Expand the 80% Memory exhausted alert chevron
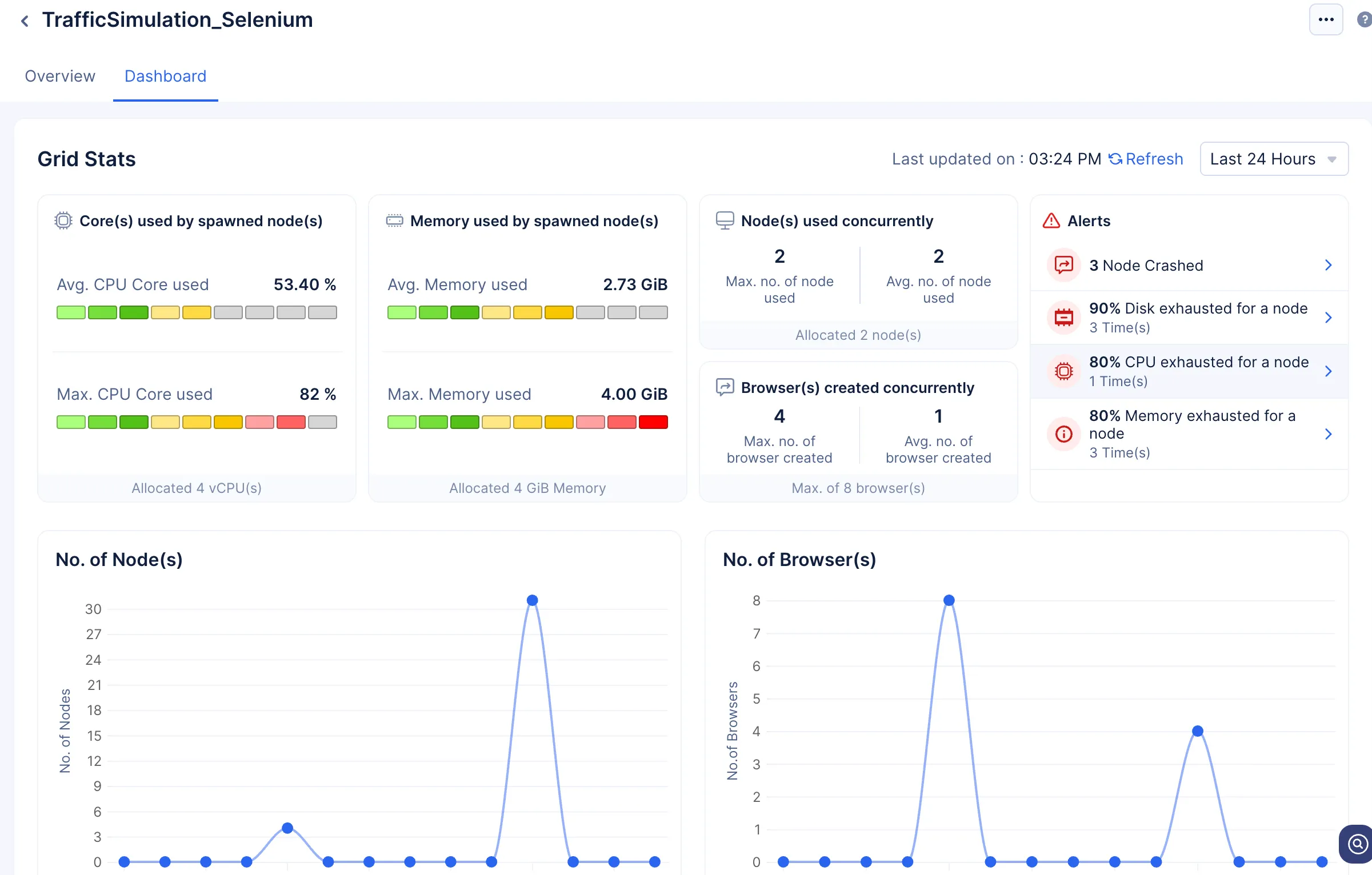Viewport: 1372px width, 875px height. 1329,434
